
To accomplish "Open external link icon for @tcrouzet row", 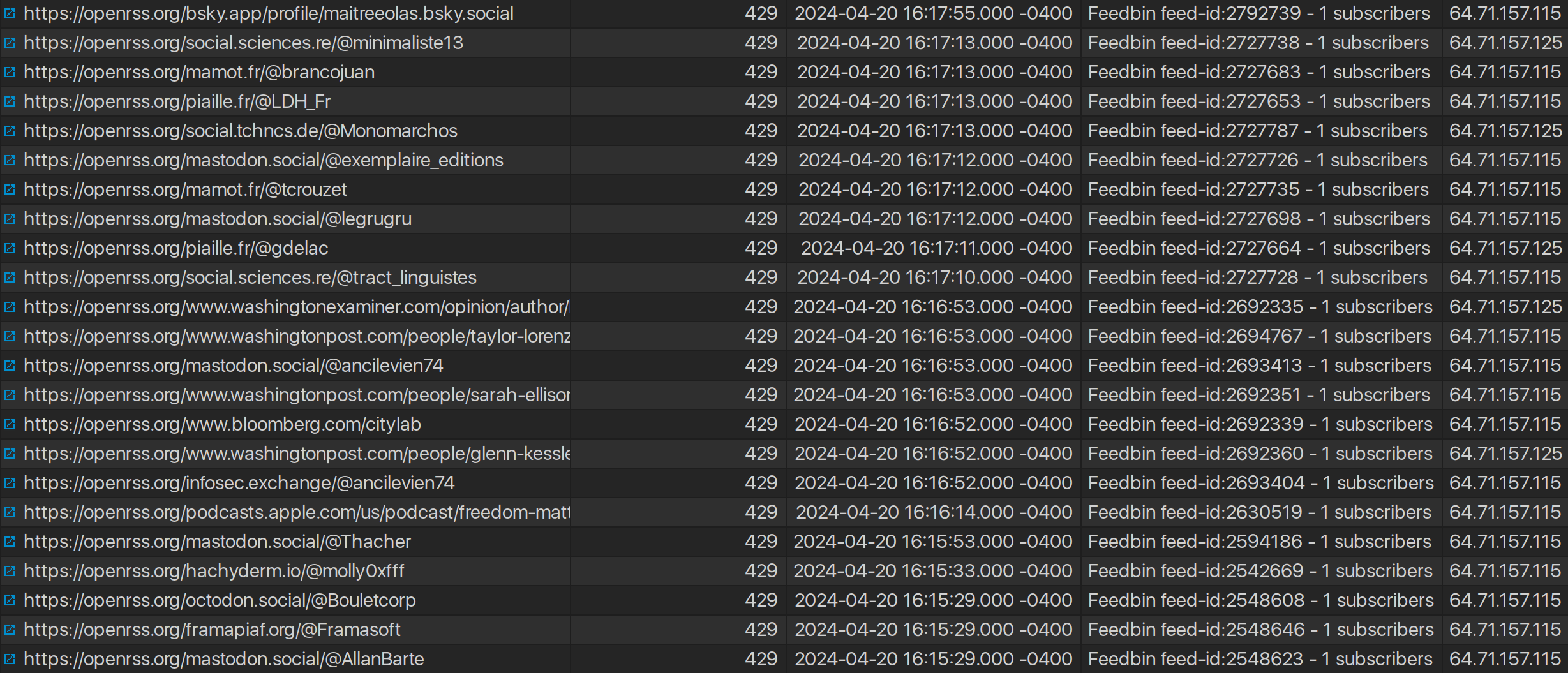I will pos(10,189).
